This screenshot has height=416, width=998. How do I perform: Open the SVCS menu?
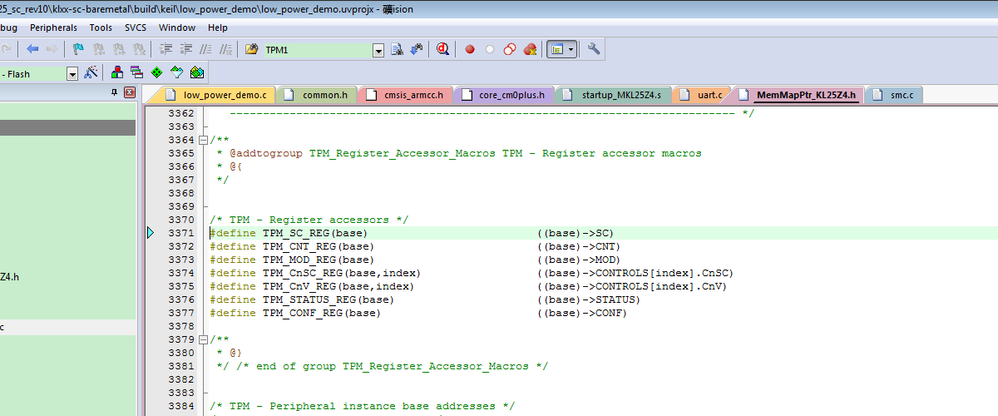(x=136, y=27)
